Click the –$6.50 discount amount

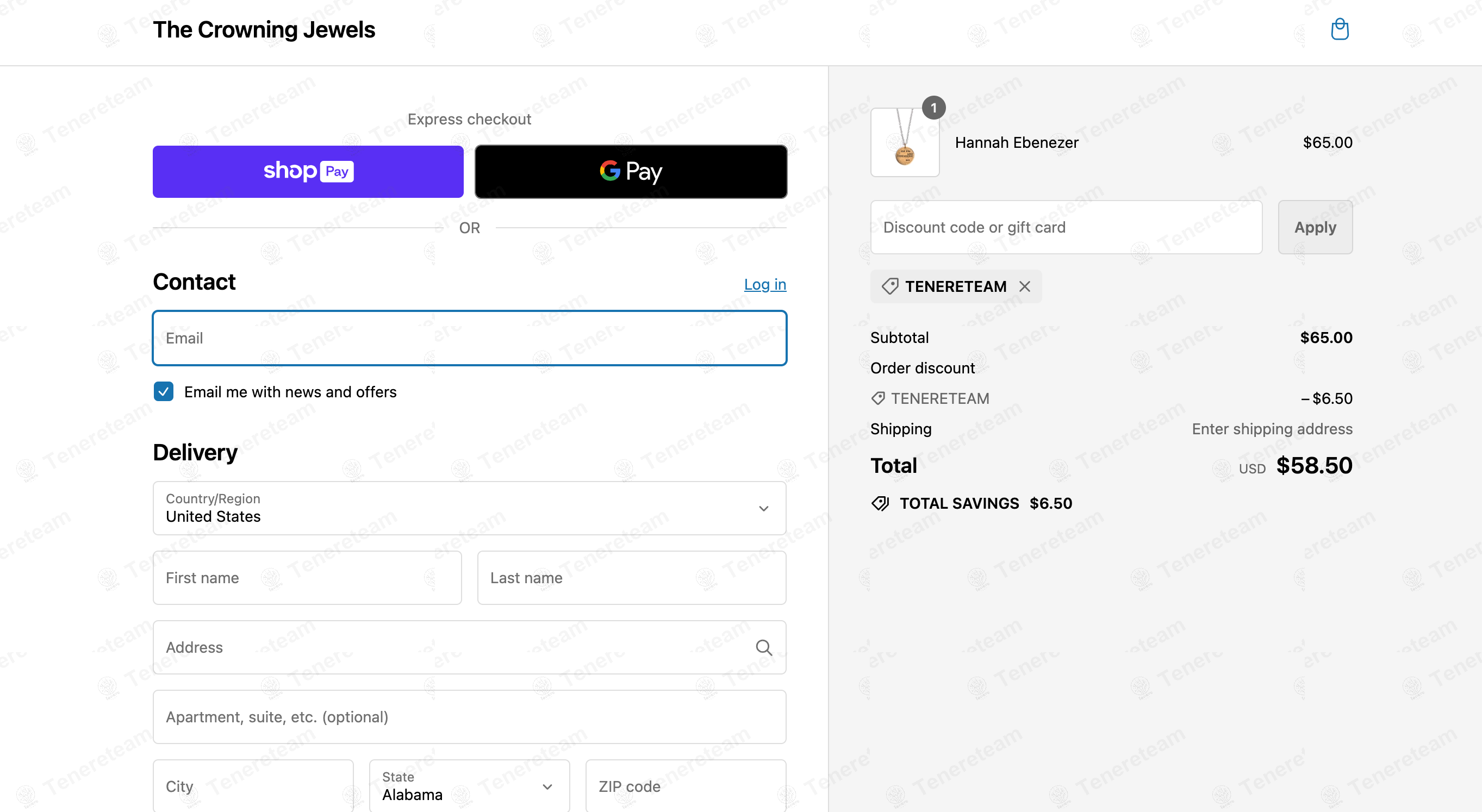coord(1327,398)
